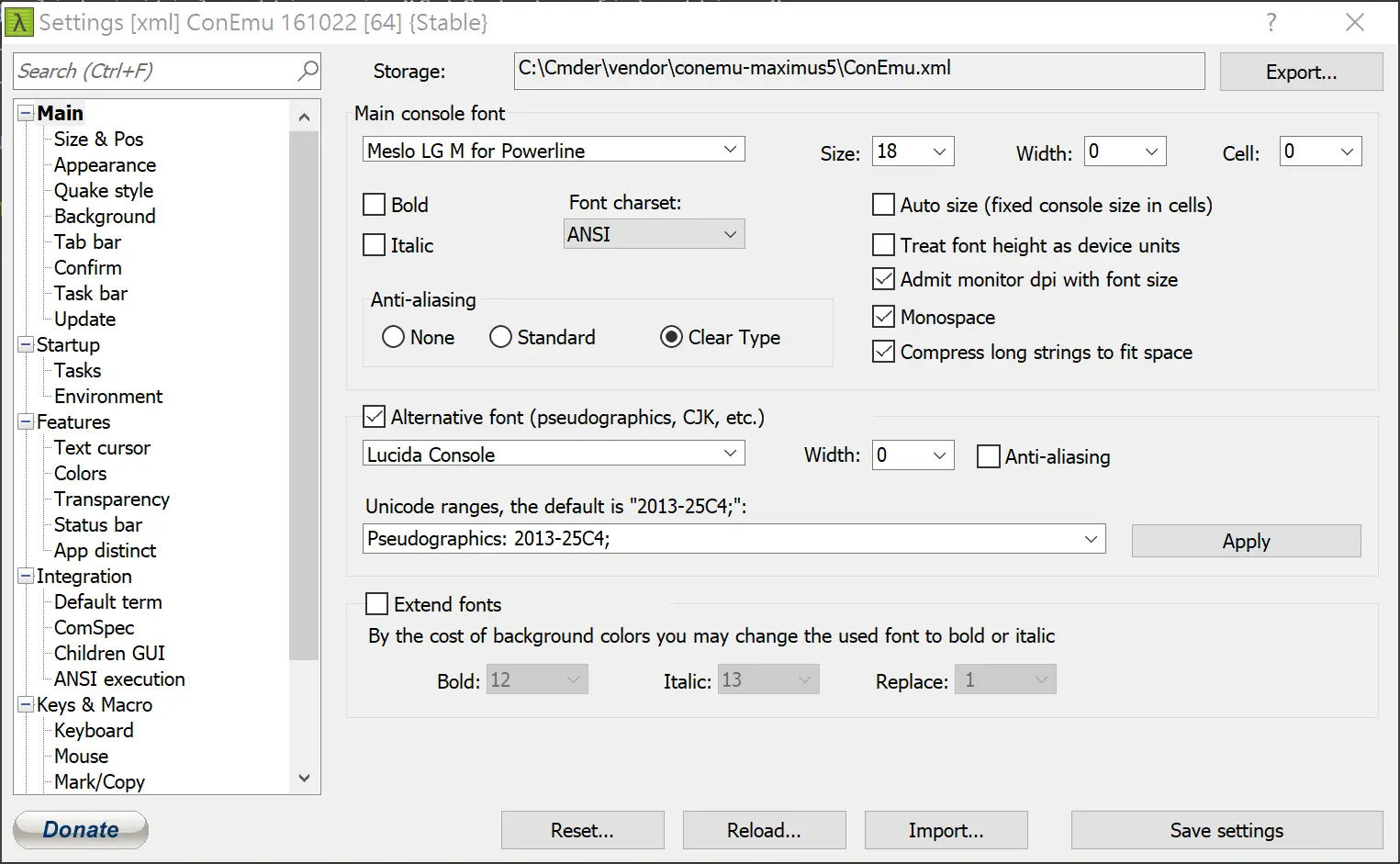Select Children GUI in tree
1400x864 pixels.
tap(109, 654)
